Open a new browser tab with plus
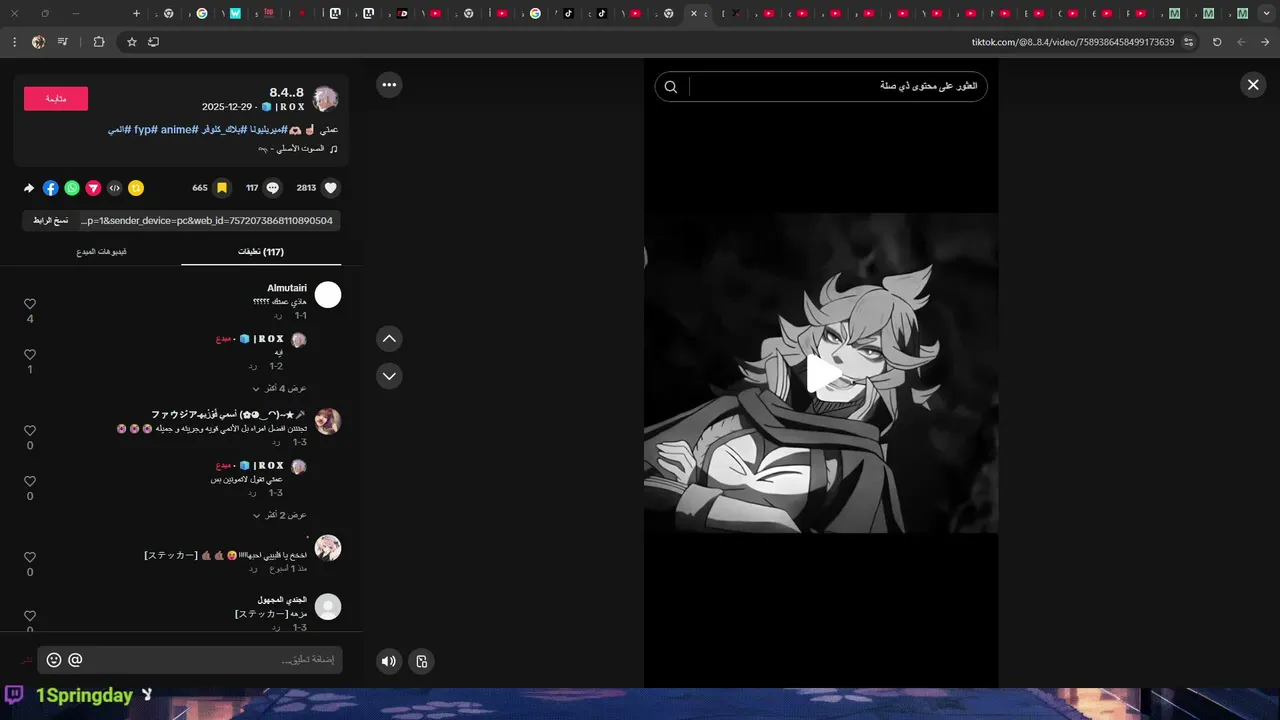The width and height of the screenshot is (1280, 720). pos(136,14)
